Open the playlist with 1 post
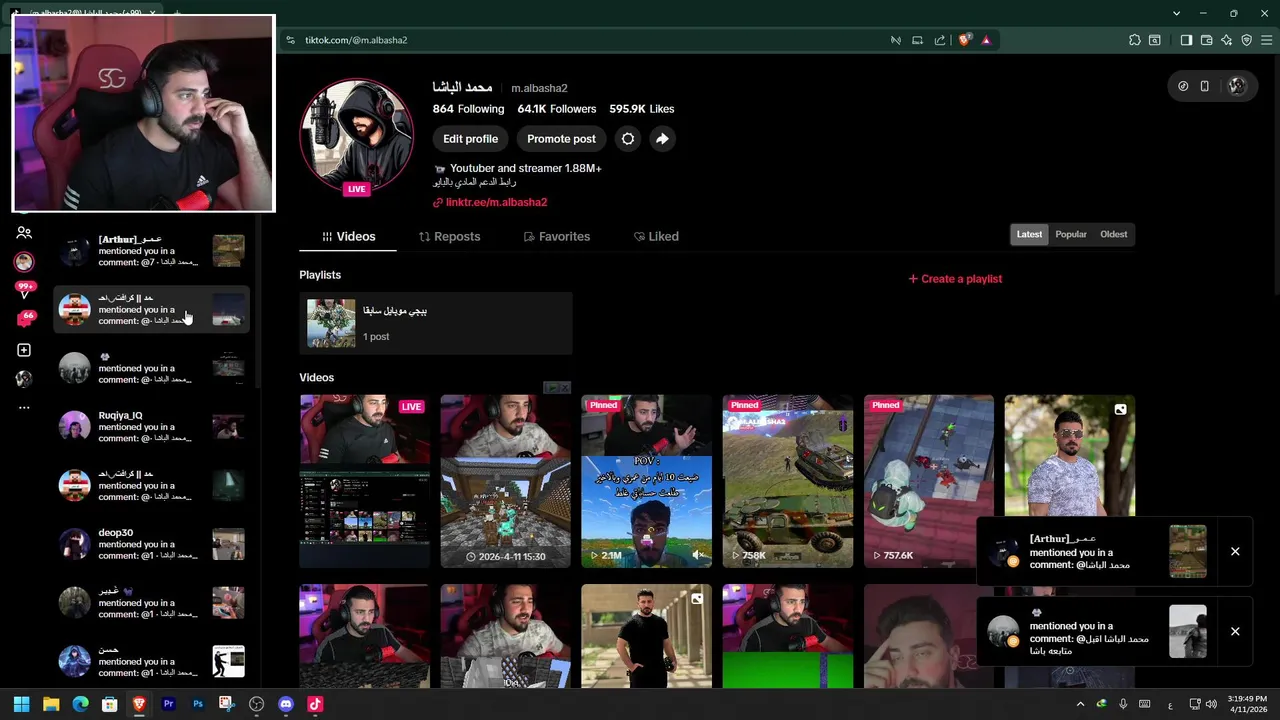This screenshot has width=1280, height=720. click(435, 323)
